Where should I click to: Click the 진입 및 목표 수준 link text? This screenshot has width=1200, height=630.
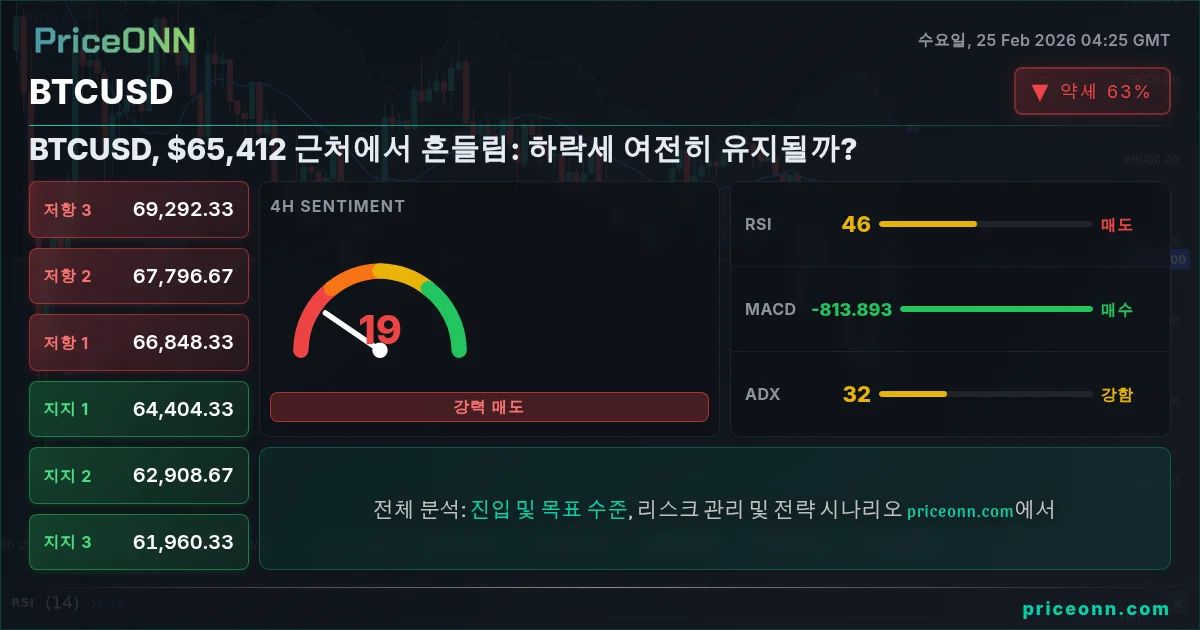[549, 510]
